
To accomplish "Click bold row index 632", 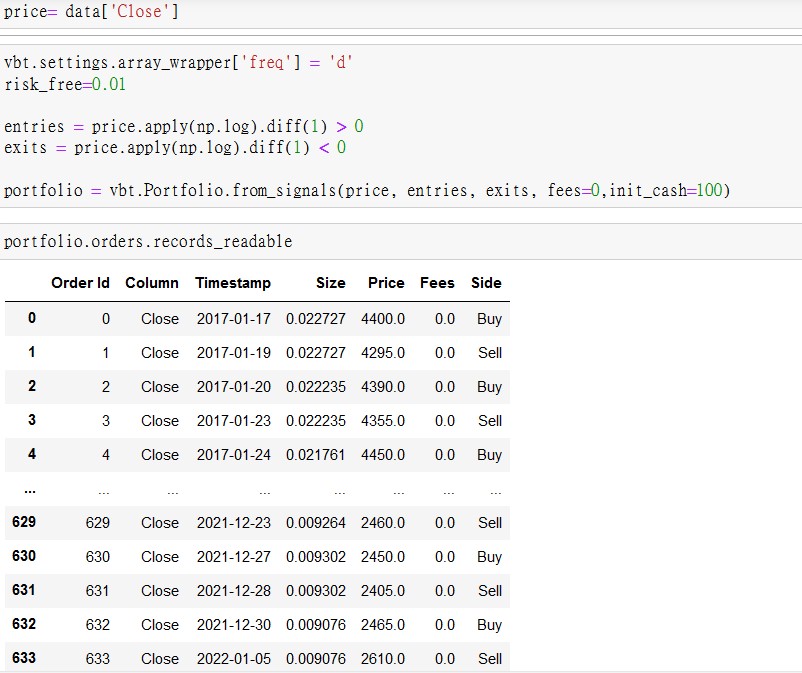I will coord(24,624).
